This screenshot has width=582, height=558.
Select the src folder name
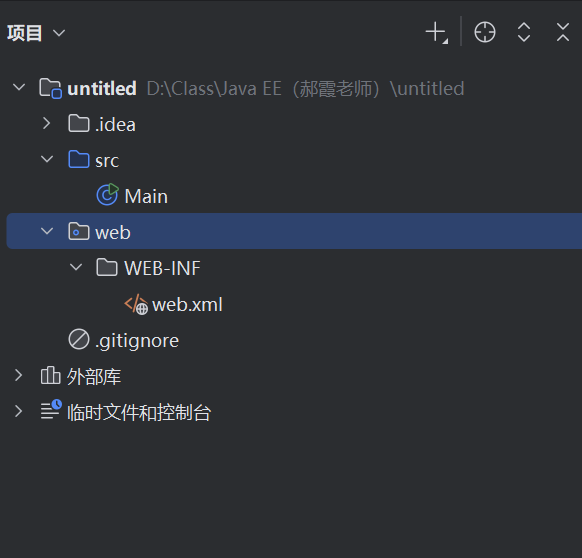[x=107, y=161]
